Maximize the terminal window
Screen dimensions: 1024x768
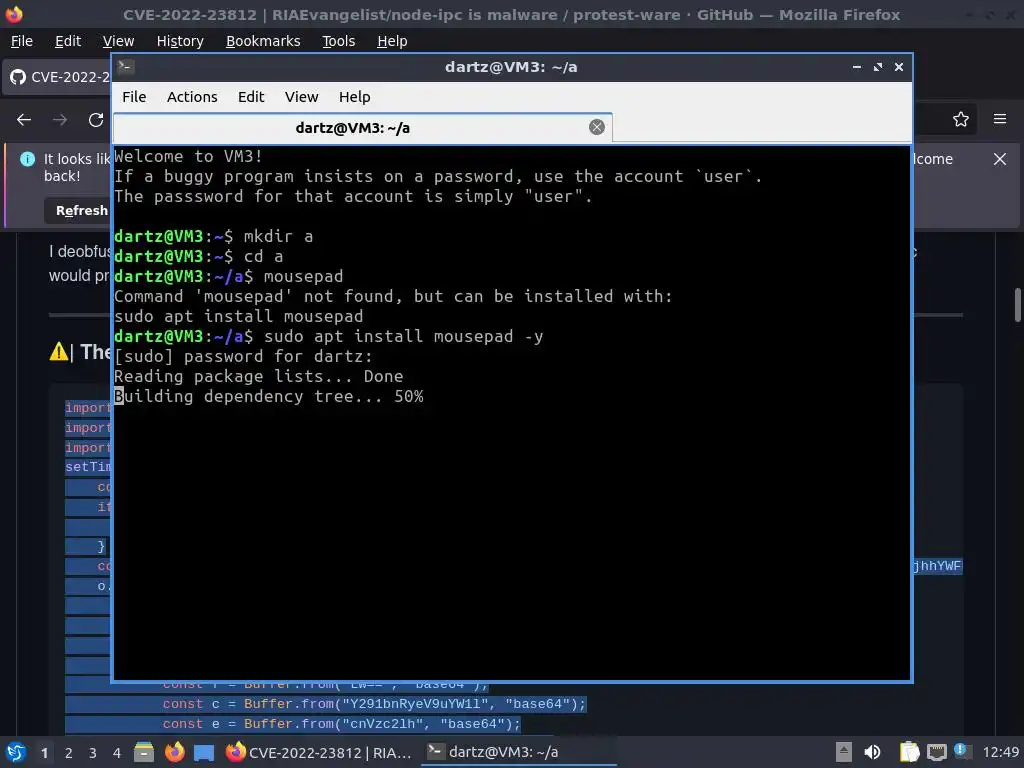tap(878, 67)
